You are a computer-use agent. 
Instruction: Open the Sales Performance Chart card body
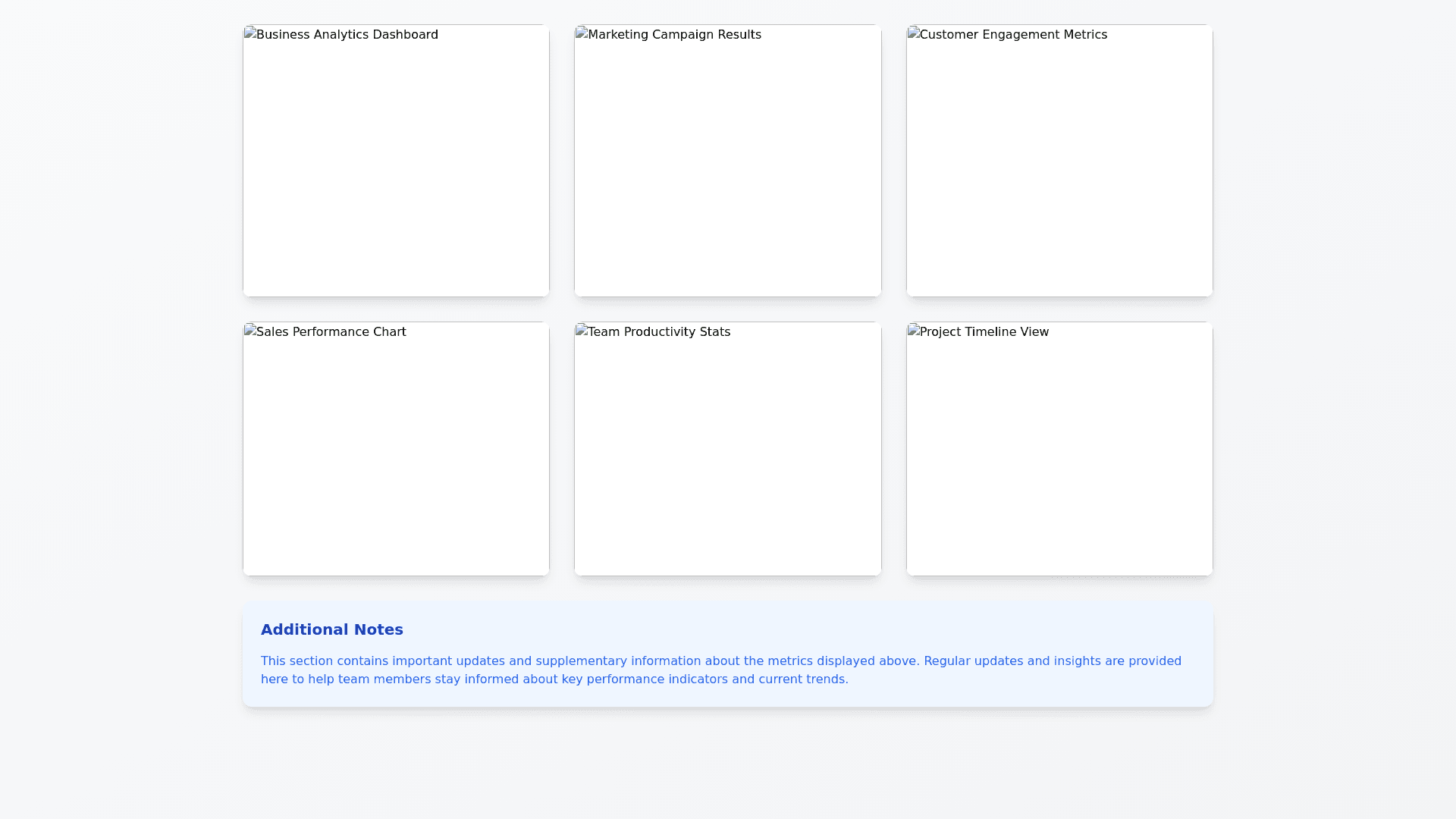pos(396,455)
